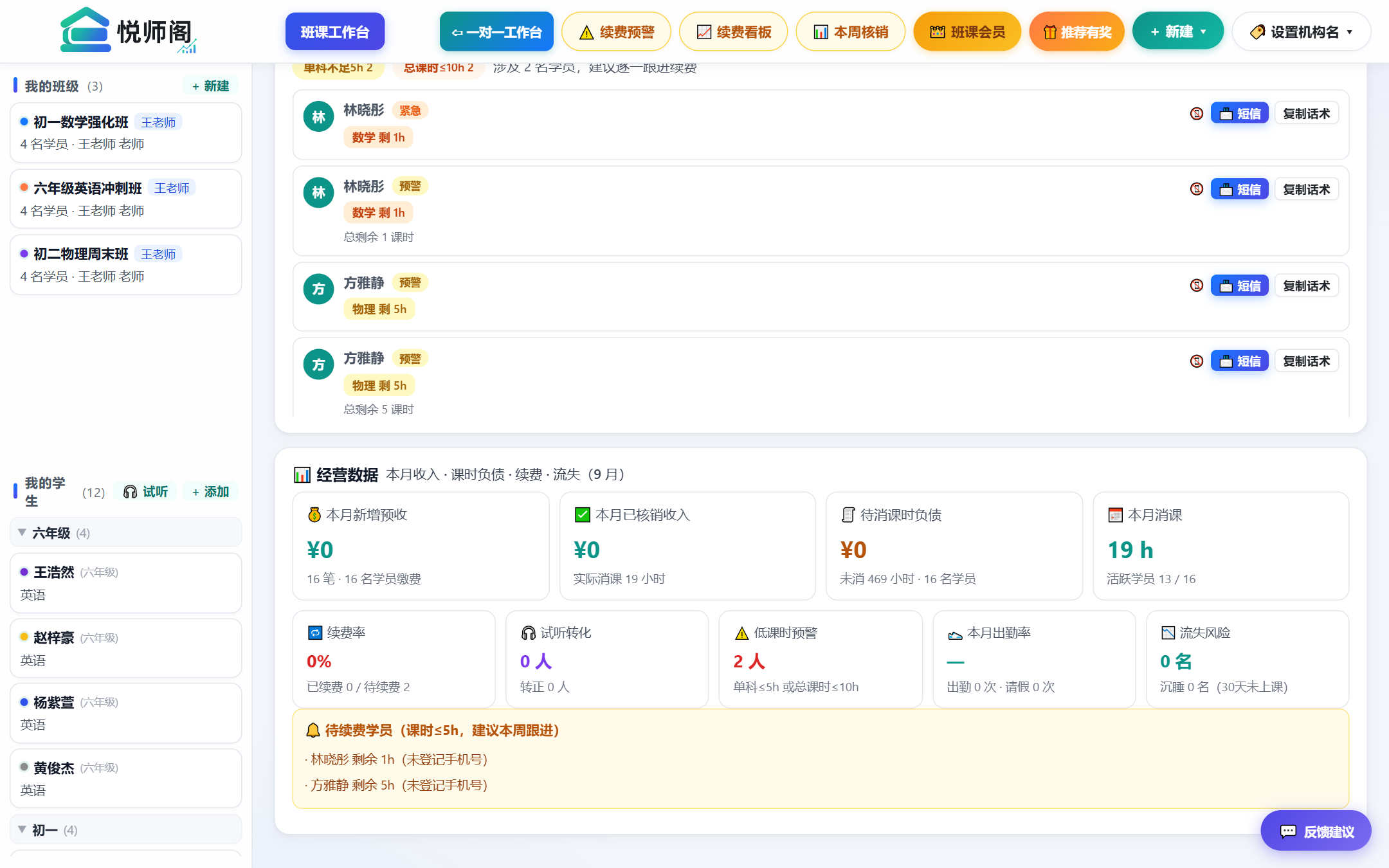Click the 悦师阁 logo icon

(85, 30)
